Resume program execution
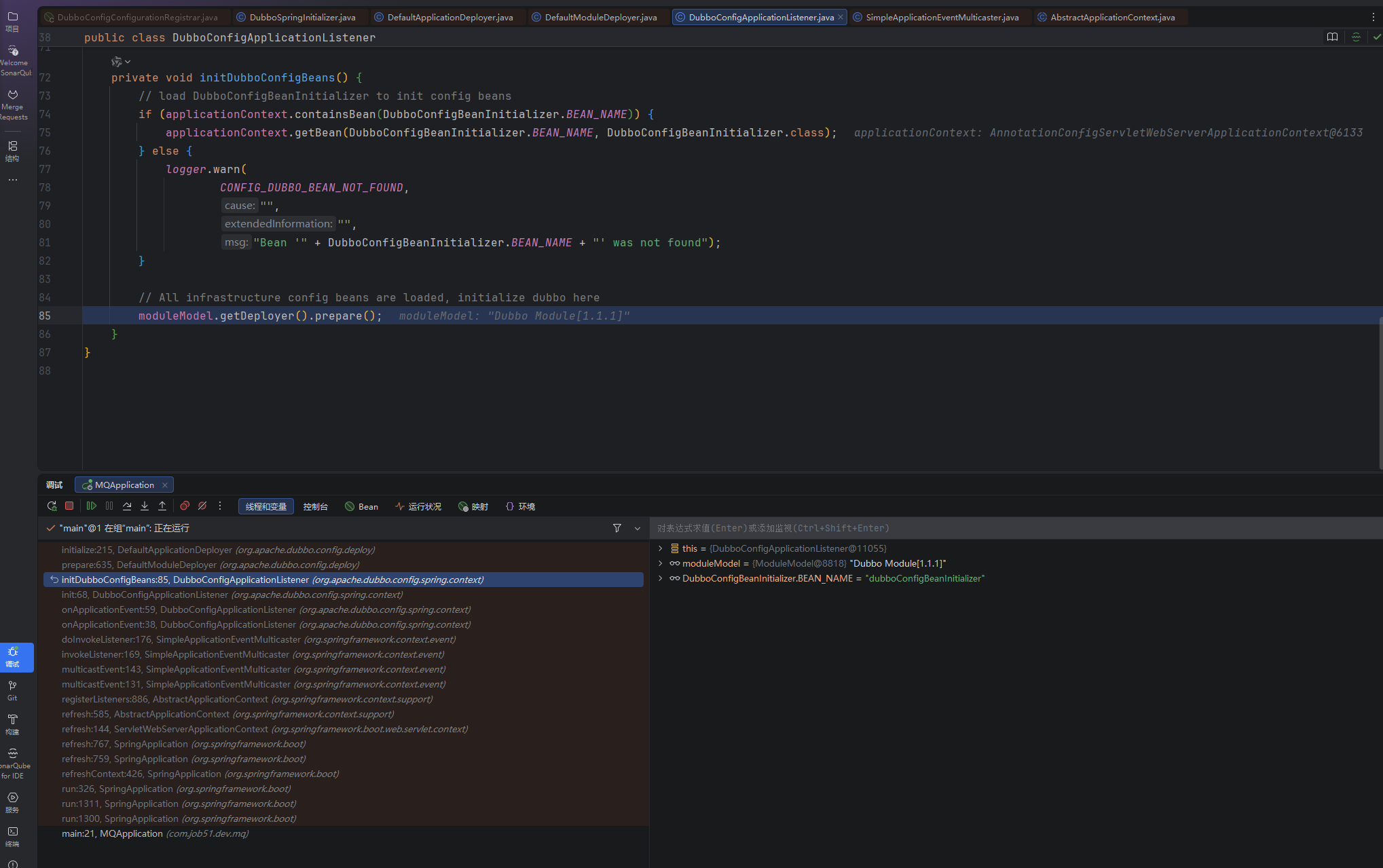 [x=91, y=506]
